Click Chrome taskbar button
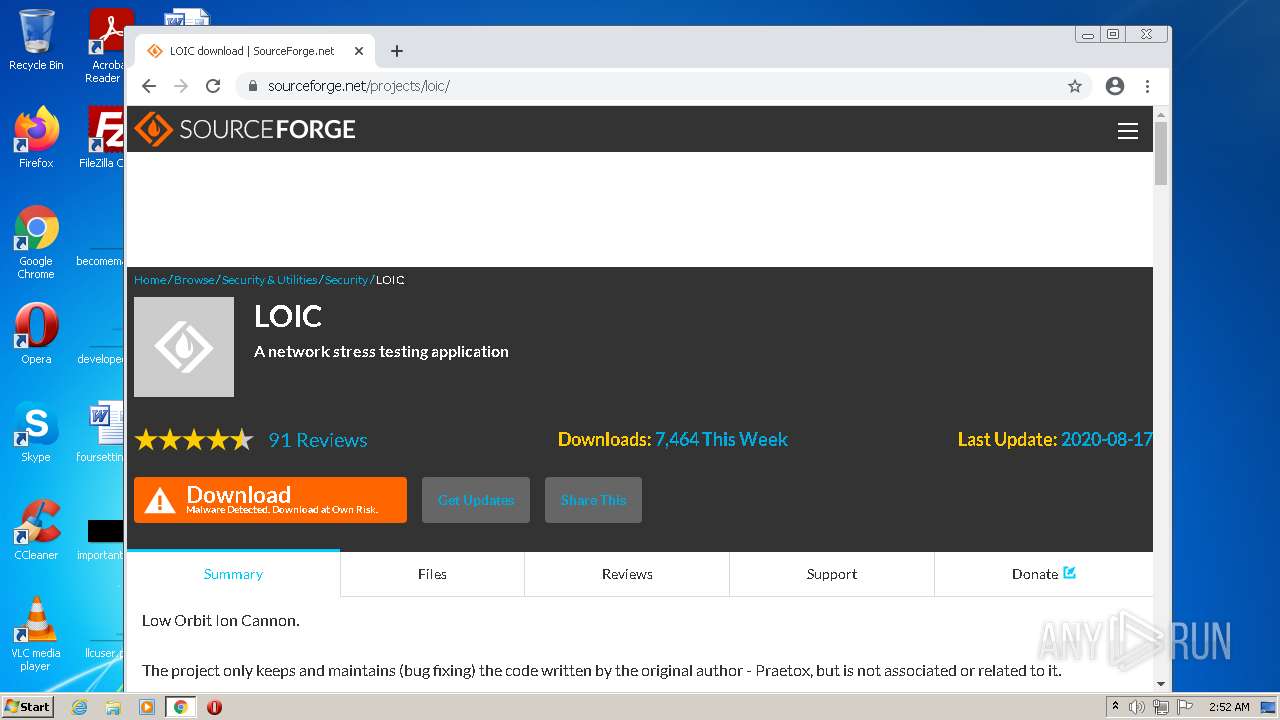This screenshot has width=1280, height=720. pyautogui.click(x=181, y=707)
